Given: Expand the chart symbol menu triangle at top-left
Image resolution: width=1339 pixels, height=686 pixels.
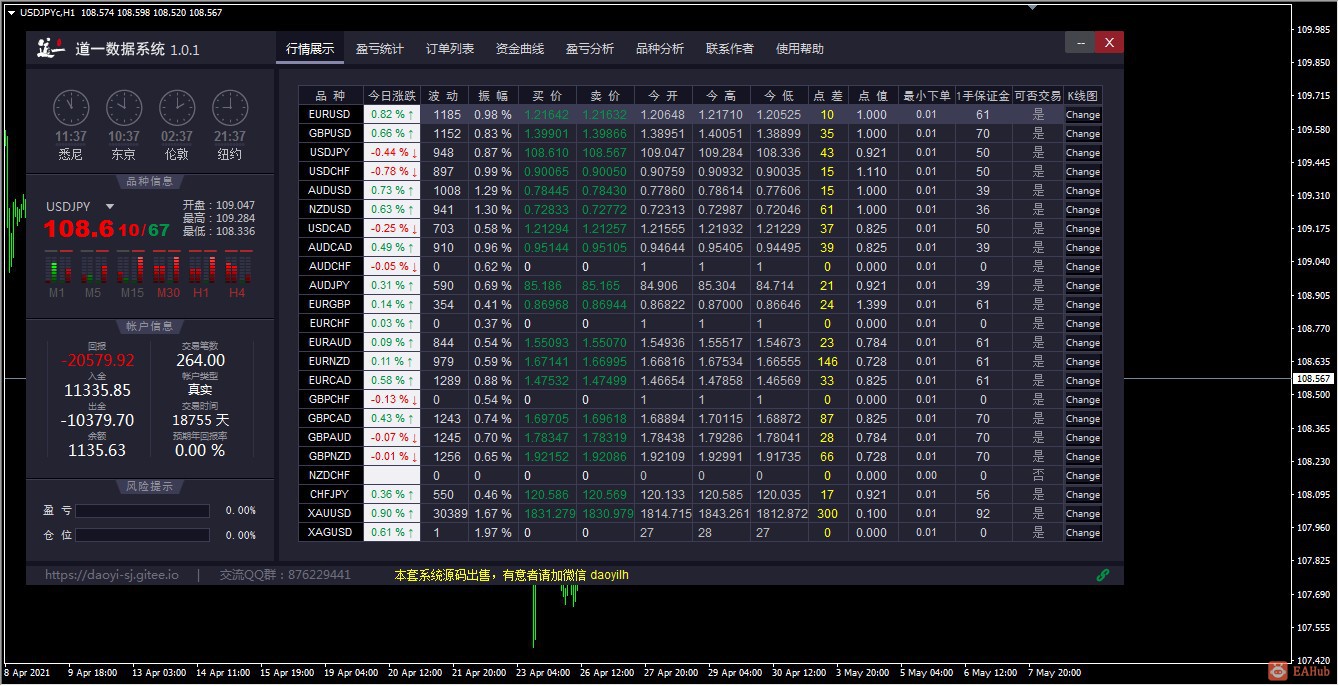Looking at the screenshot, I should click(11, 13).
